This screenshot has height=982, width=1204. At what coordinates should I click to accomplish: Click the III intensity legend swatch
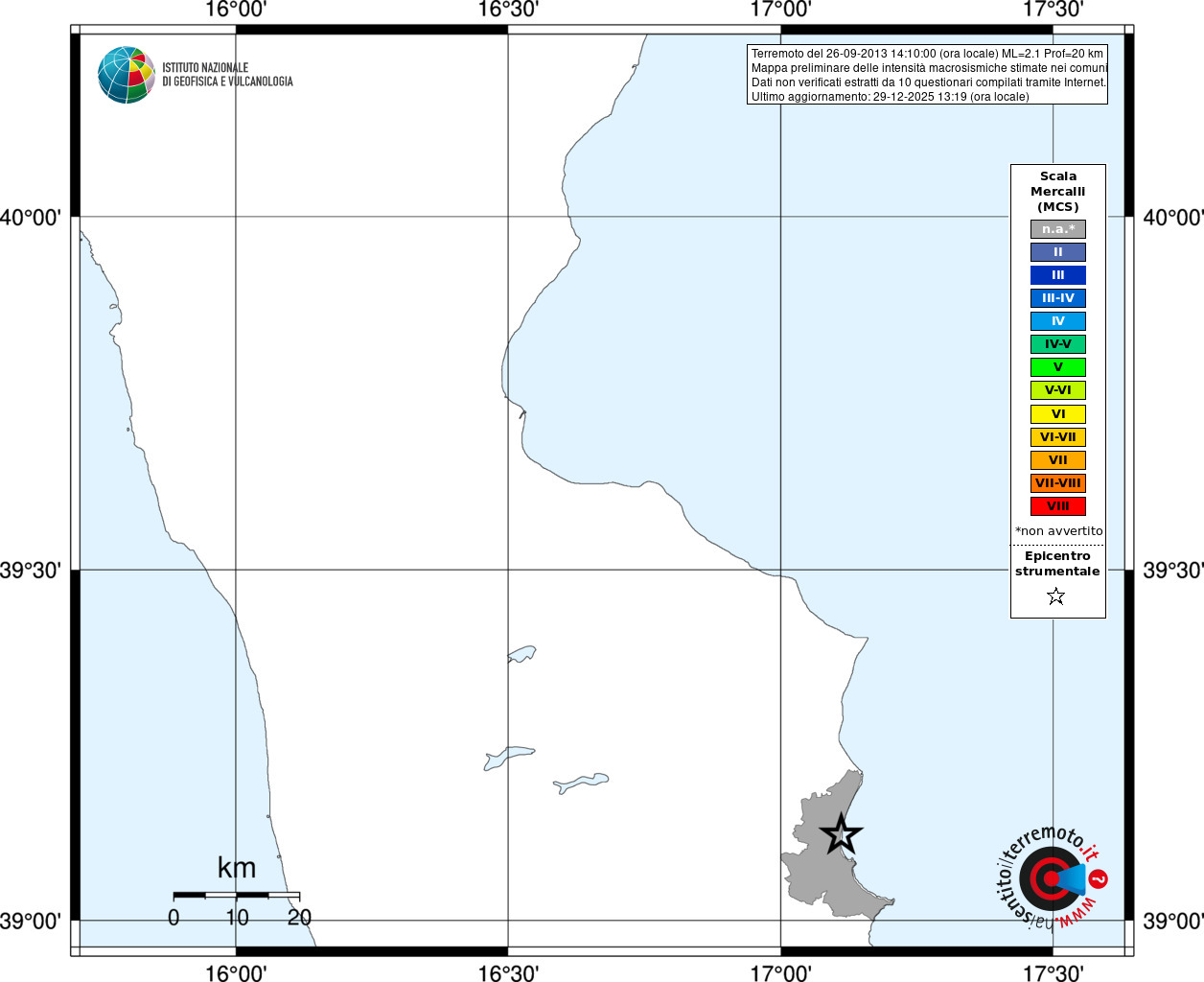pyautogui.click(x=1058, y=275)
